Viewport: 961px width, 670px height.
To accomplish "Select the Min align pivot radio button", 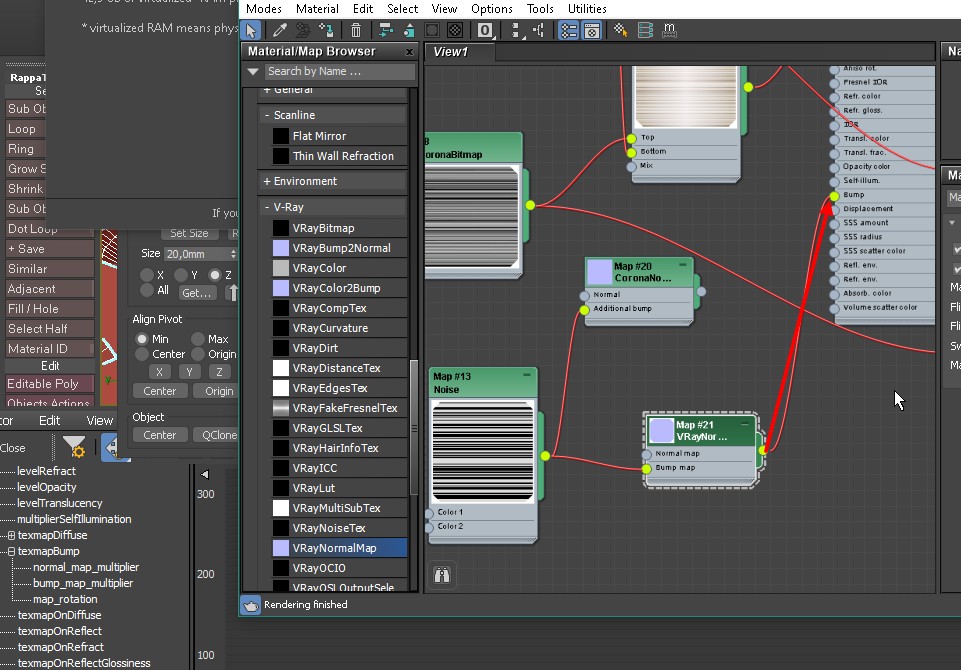I will [142, 340].
